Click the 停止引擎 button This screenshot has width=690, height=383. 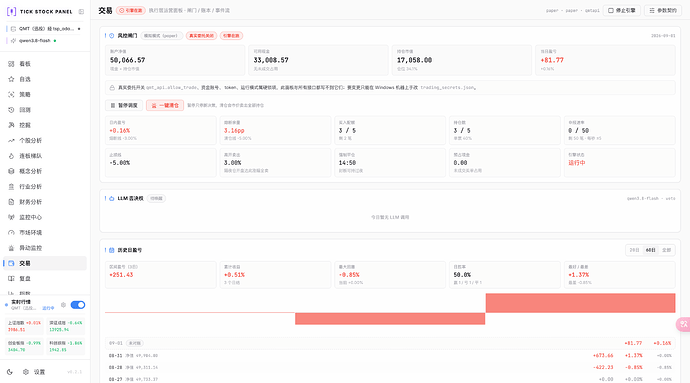pos(621,11)
